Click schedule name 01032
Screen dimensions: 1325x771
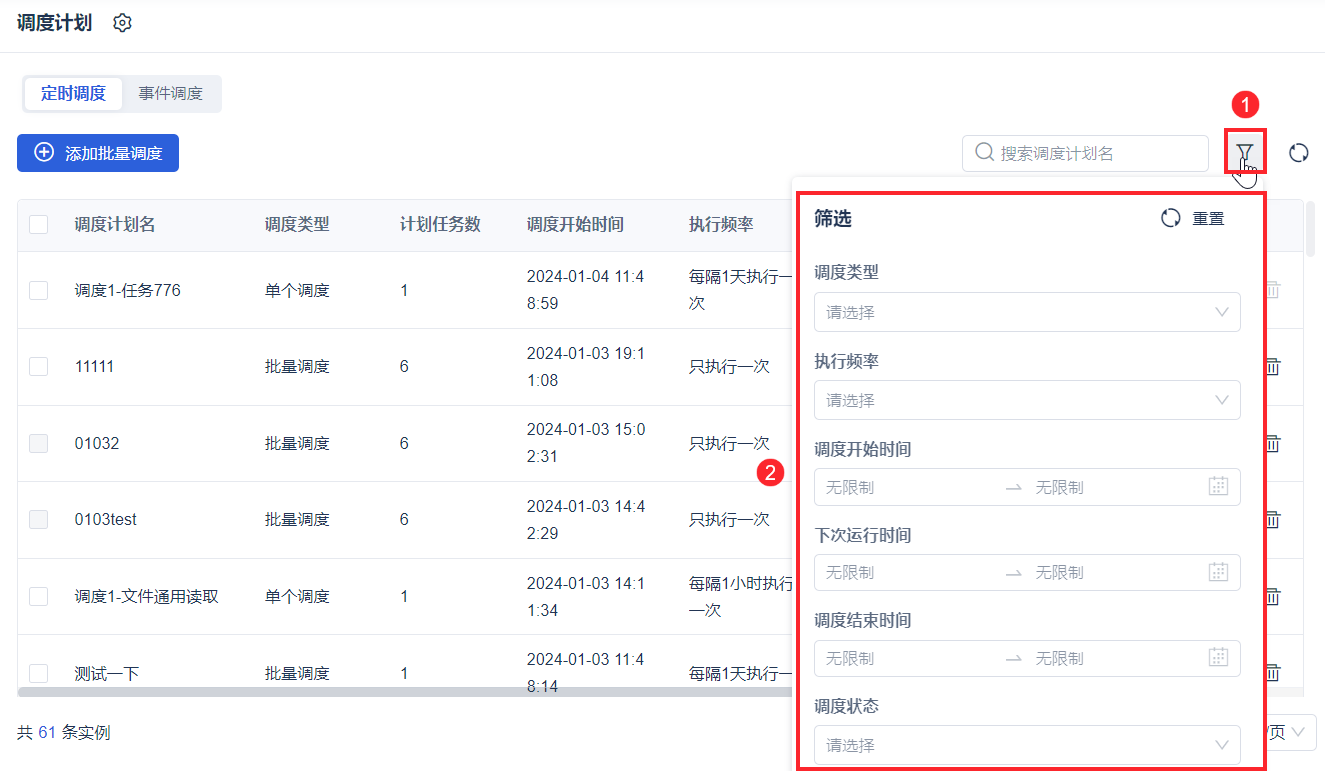pyautogui.click(x=97, y=443)
